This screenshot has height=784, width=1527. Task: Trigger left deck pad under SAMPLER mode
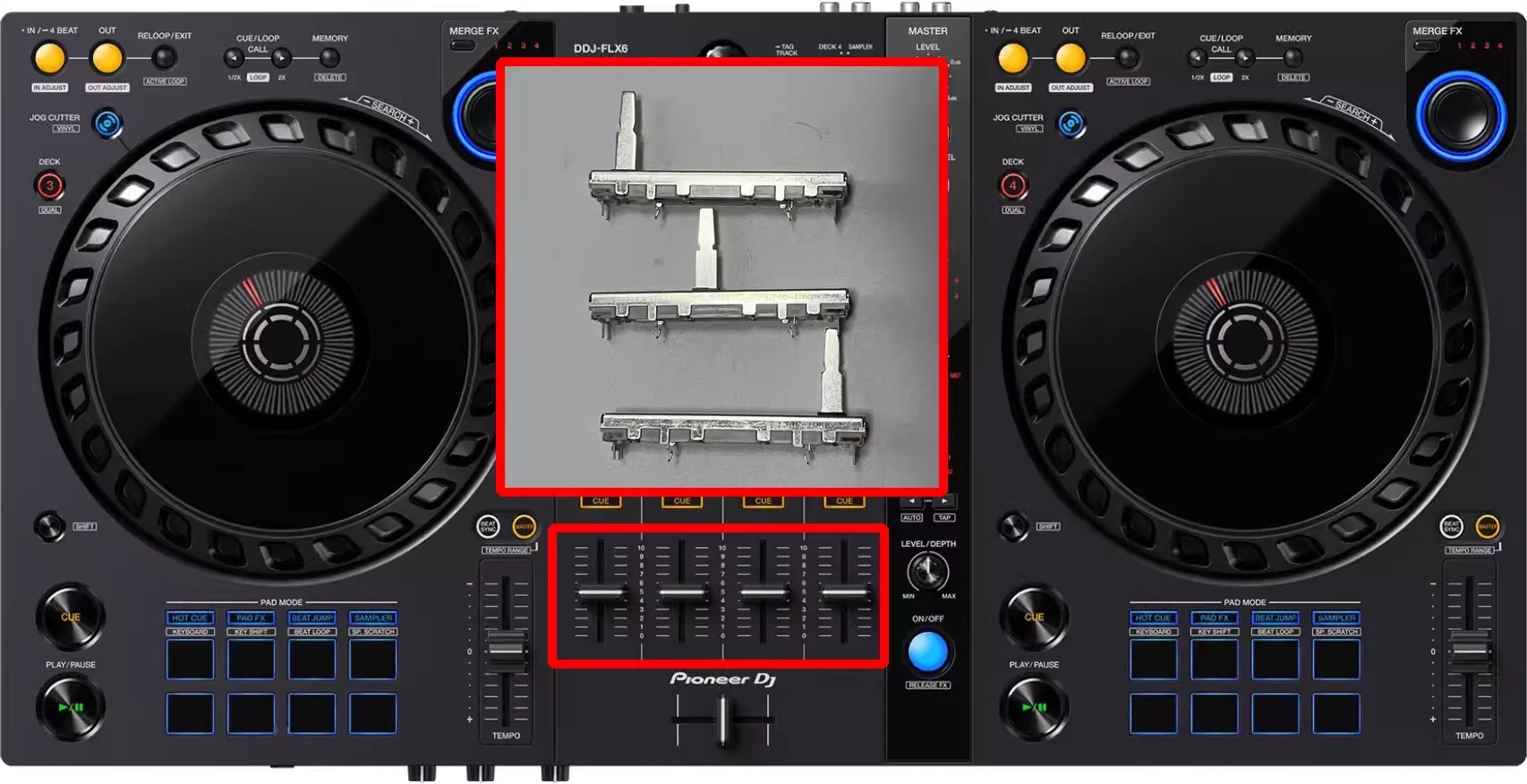coord(373,660)
